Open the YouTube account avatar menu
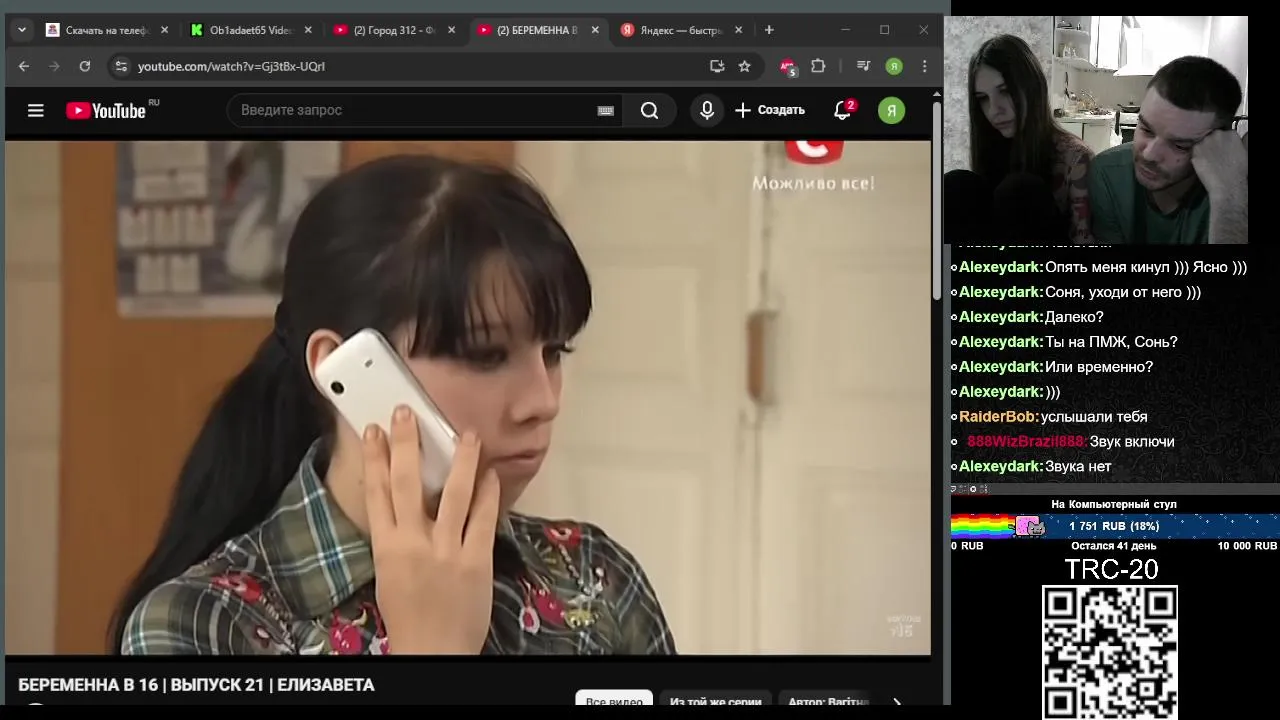 pyautogui.click(x=891, y=110)
